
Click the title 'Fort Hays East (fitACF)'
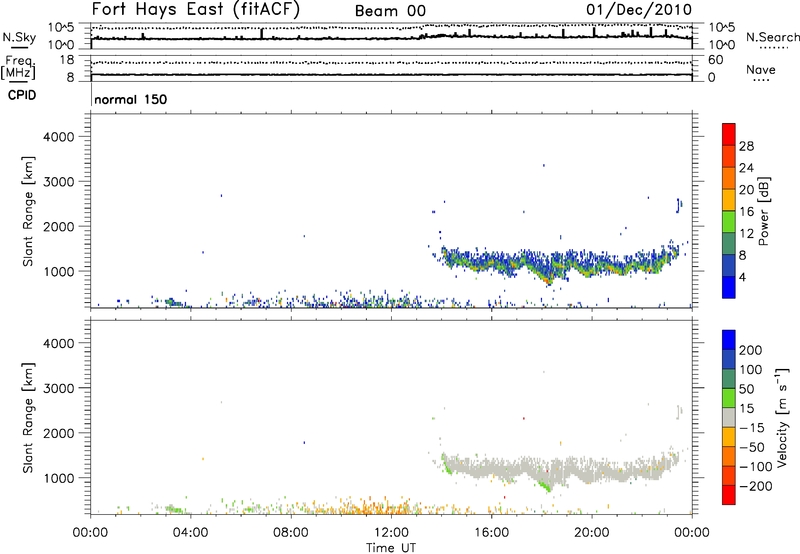point(196,9)
